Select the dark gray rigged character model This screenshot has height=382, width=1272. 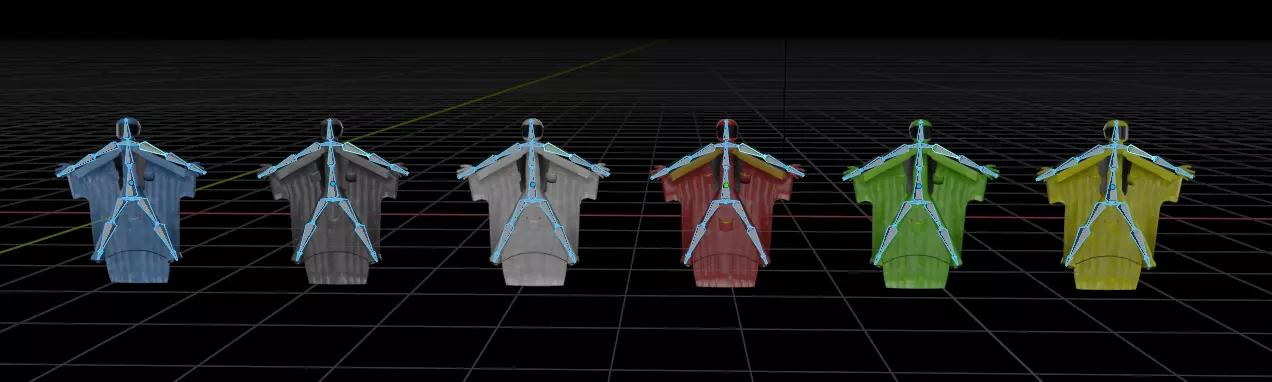tap(333, 202)
